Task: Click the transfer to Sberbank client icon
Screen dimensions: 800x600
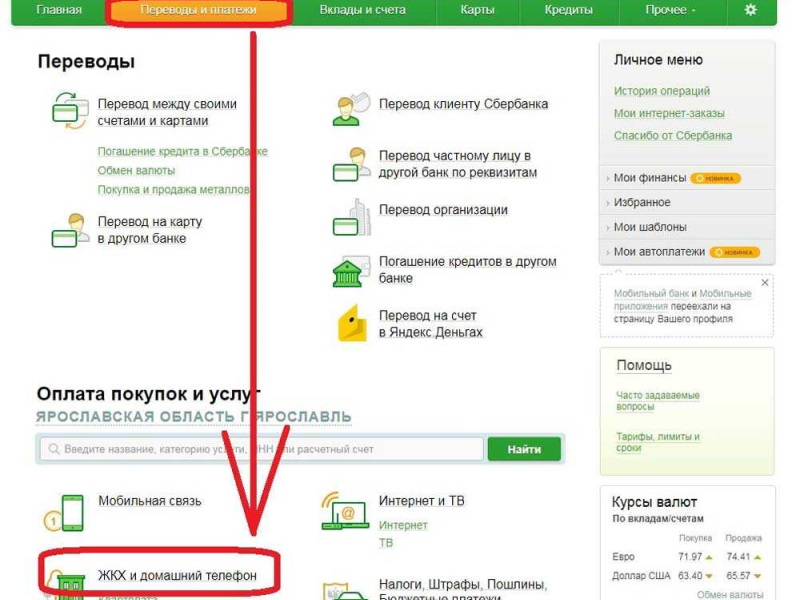Action: tap(350, 108)
